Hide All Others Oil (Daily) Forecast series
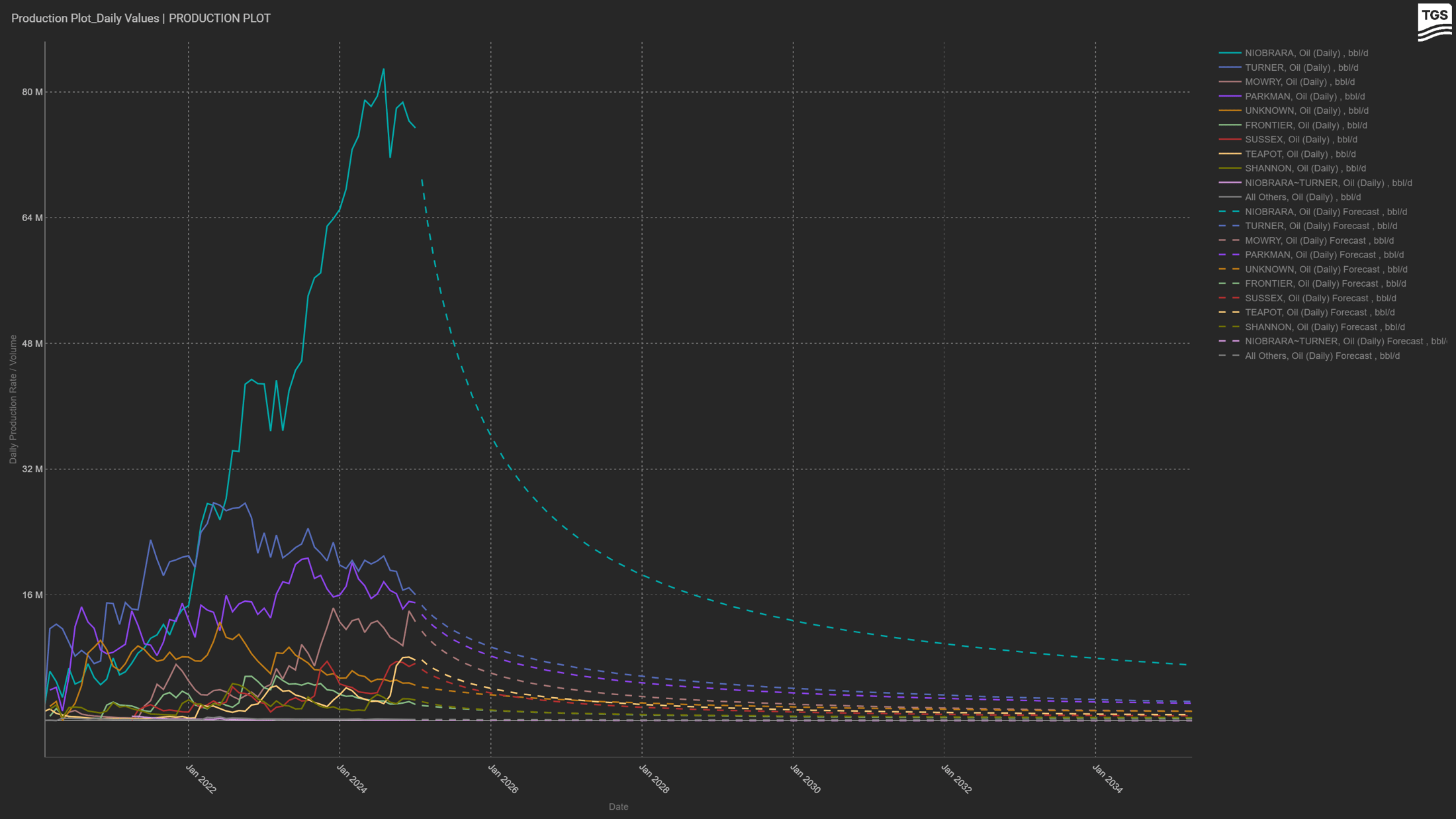The height and width of the screenshot is (819, 1456). pyautogui.click(x=1322, y=356)
